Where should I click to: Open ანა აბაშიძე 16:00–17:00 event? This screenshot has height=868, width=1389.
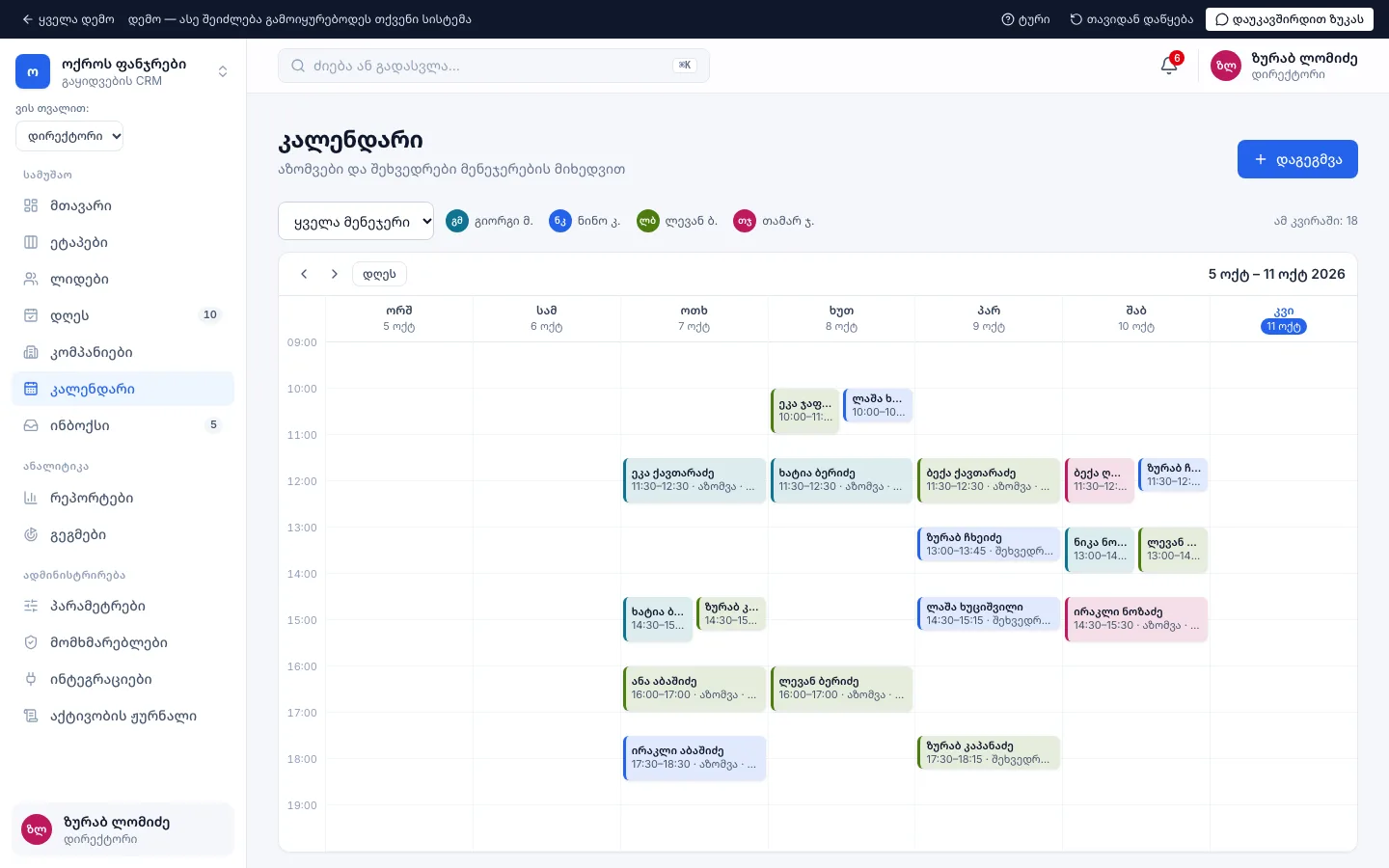point(694,689)
